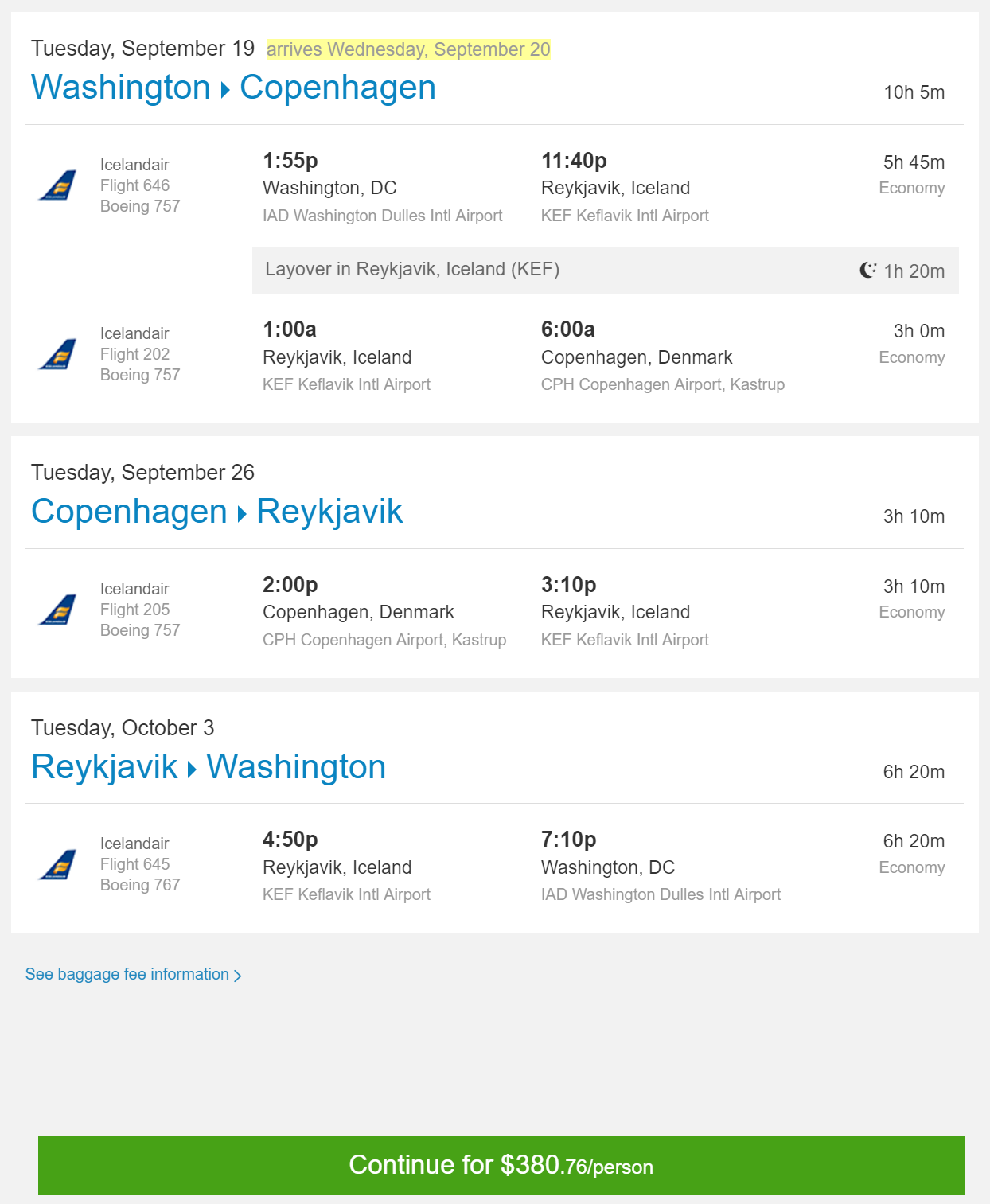Viewport: 990px width, 1204px height.
Task: Click the arrow between Copenhagen and Reykjavik
Action: [x=242, y=515]
